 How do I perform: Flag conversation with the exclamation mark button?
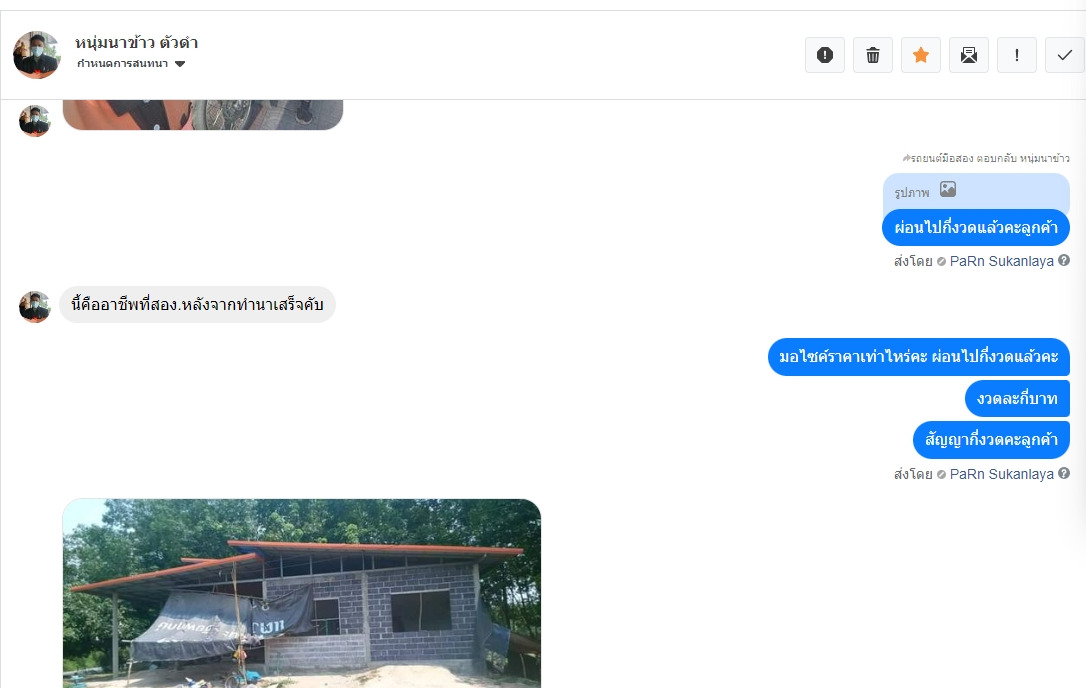(1016, 55)
